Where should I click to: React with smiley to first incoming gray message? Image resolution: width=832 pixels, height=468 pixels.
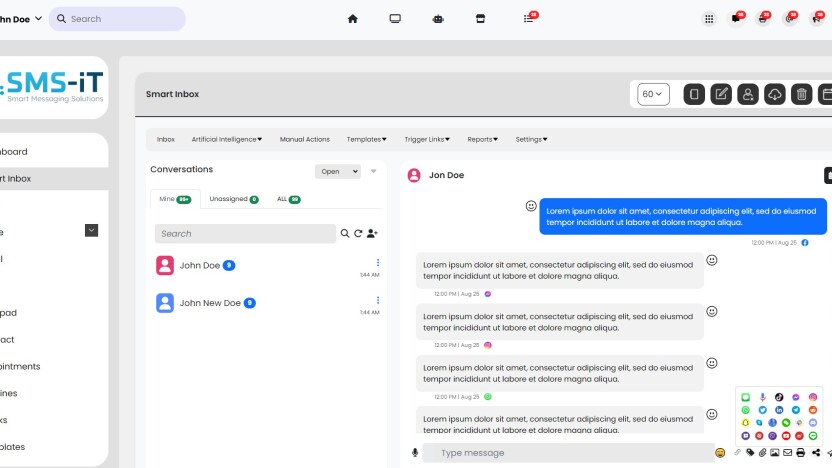click(x=712, y=260)
